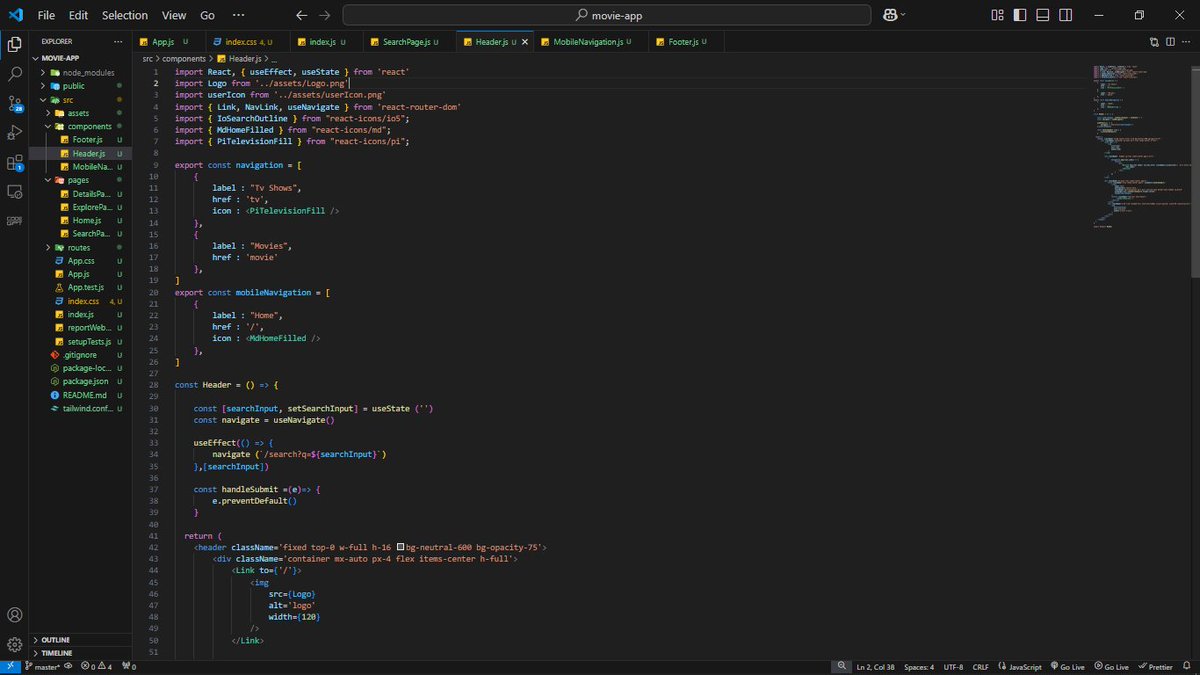Image resolution: width=1200 pixels, height=675 pixels.
Task: Switch to the index.css tab
Action: [247, 42]
